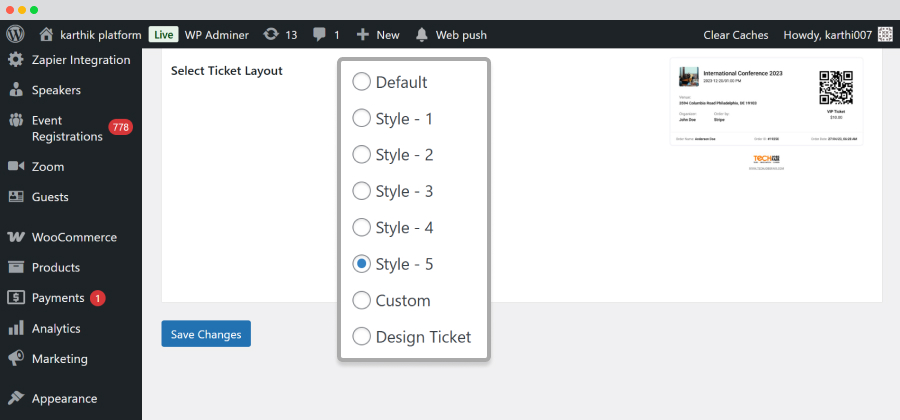Screen dimensions: 900x420
Task: Click the Marketing megaphone icon
Action: point(16,359)
